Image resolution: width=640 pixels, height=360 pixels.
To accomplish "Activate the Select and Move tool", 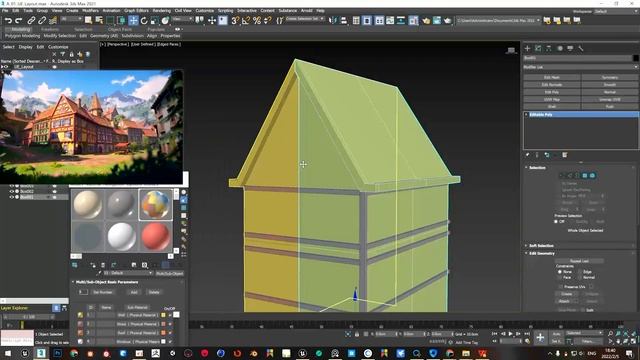I will pos(133,20).
